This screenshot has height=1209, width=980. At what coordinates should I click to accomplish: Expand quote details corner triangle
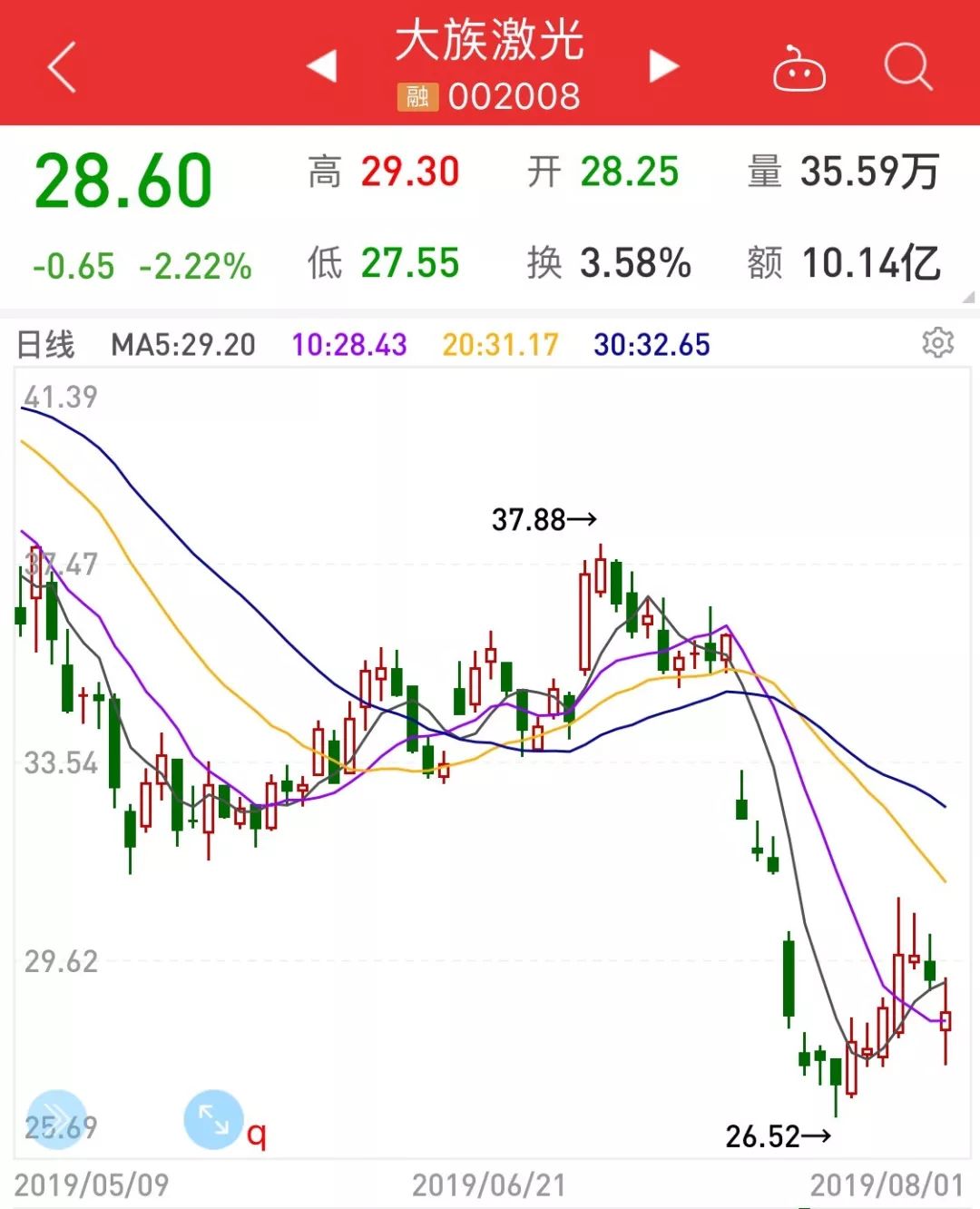tap(968, 297)
